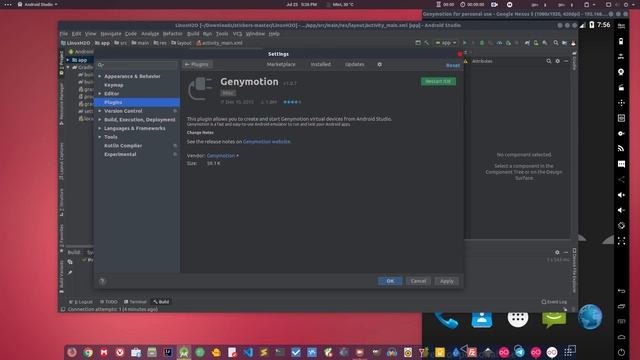The height and width of the screenshot is (360, 640).
Task: Open the Build menu
Action: 193,33
